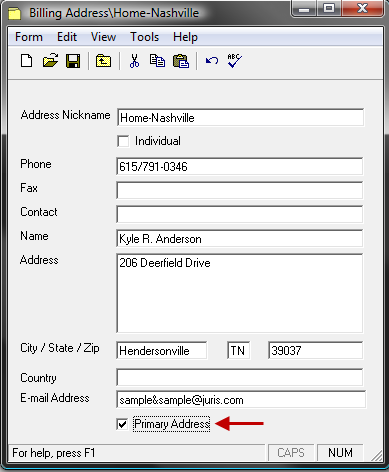Undo the last change with Undo icon
The image size is (389, 472).
(212, 61)
